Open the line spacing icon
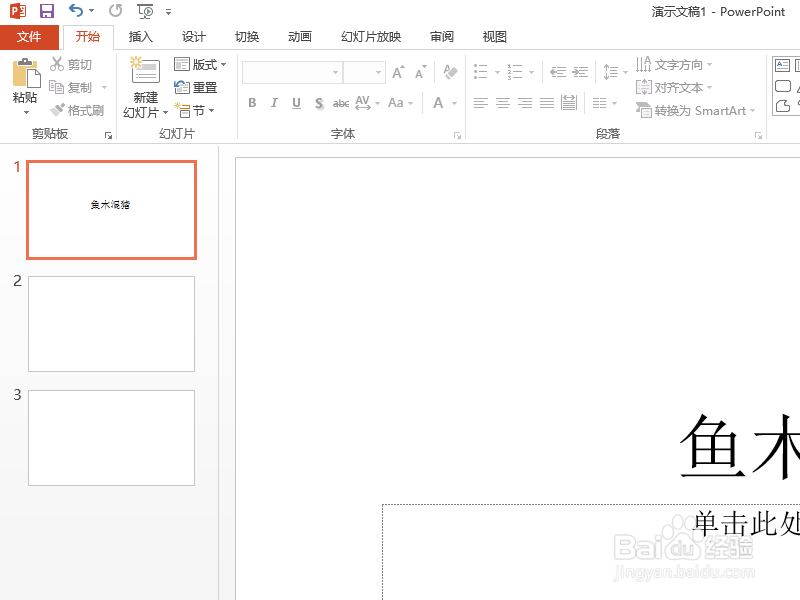 (611, 72)
